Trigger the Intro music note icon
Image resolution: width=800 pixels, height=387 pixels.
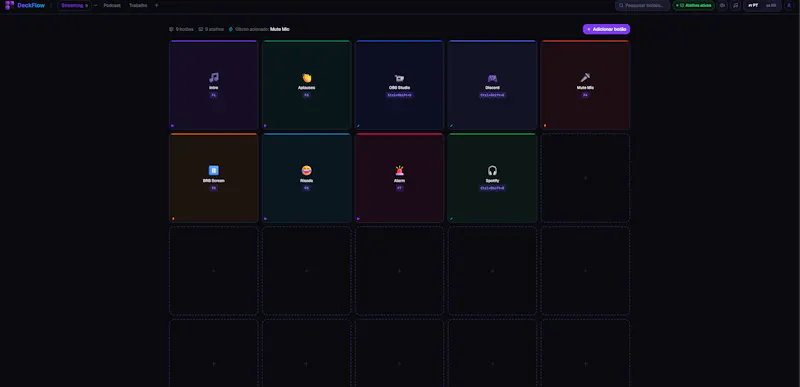tap(214, 78)
